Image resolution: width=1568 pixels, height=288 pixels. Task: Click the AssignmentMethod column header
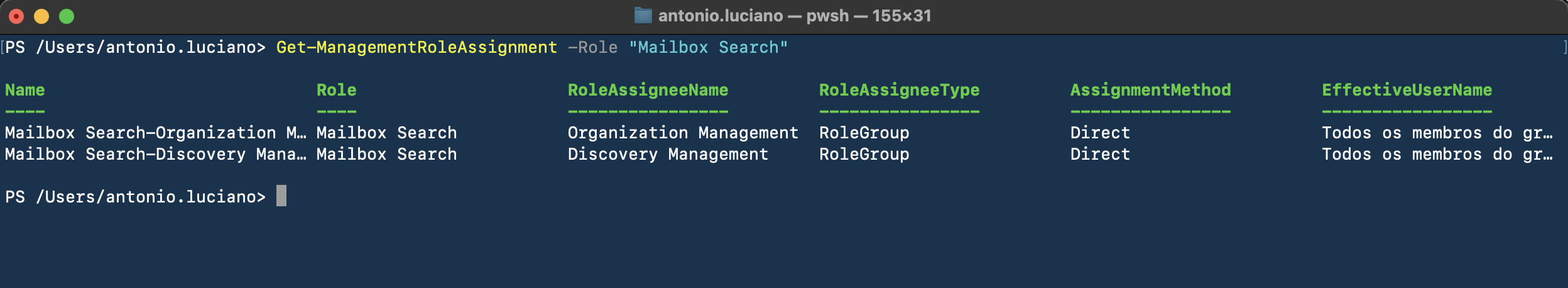(1150, 90)
